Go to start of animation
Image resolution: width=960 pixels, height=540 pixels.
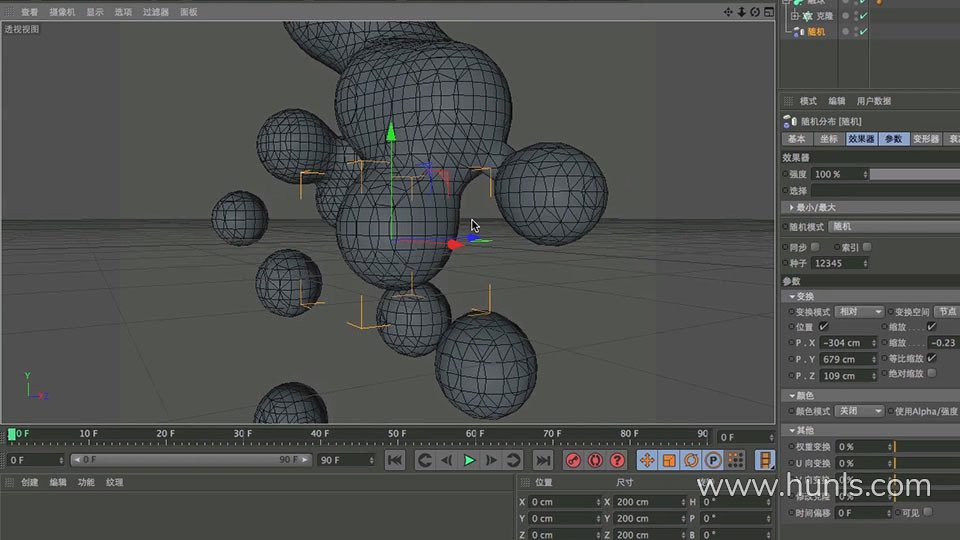click(x=395, y=460)
